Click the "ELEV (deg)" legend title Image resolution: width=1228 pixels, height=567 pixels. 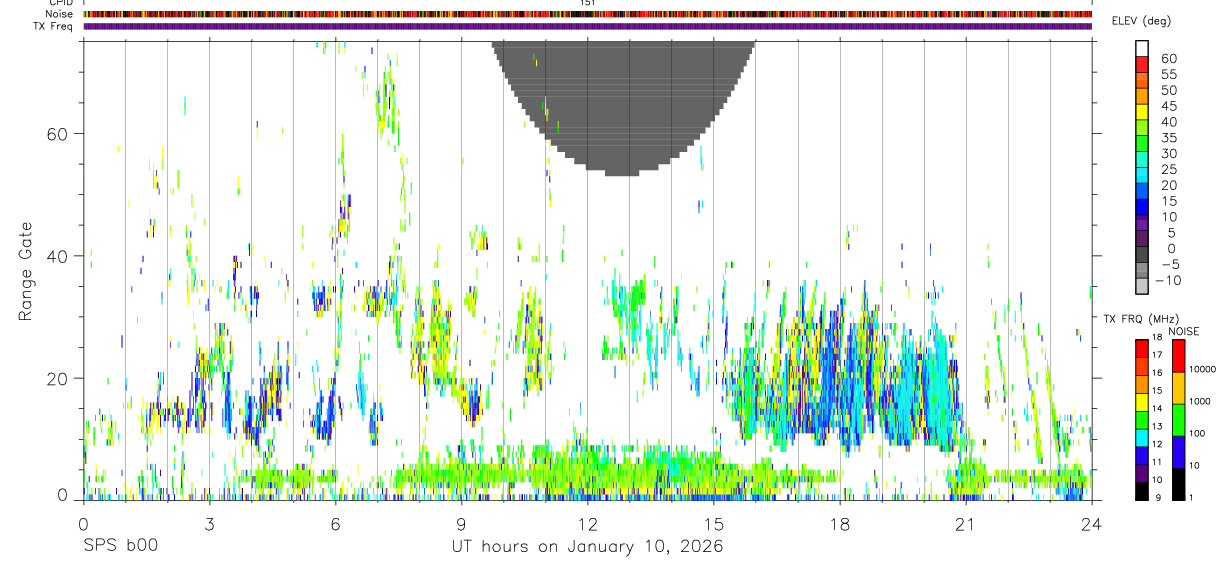(x=1141, y=21)
